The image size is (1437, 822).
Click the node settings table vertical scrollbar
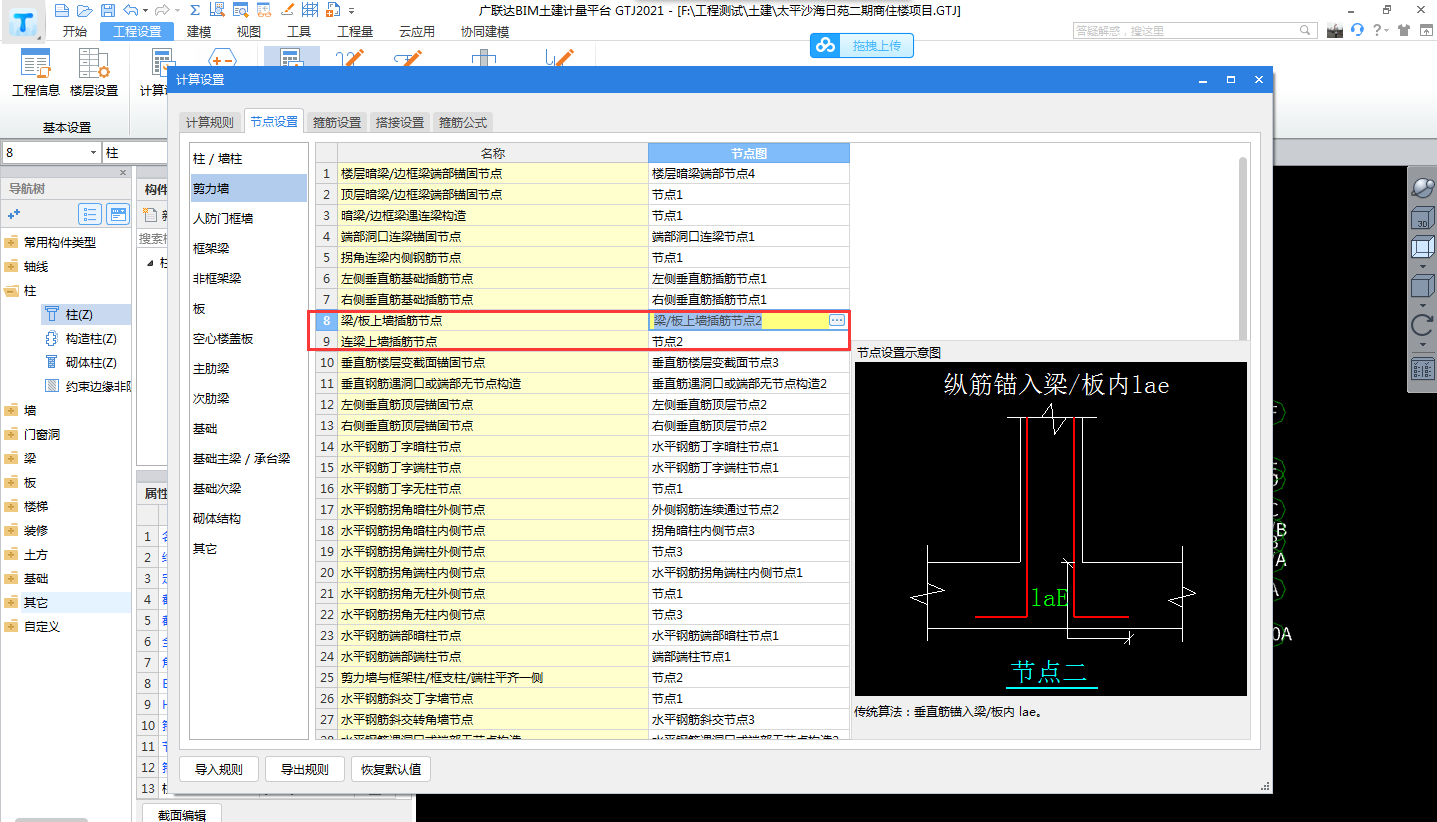click(x=1243, y=248)
